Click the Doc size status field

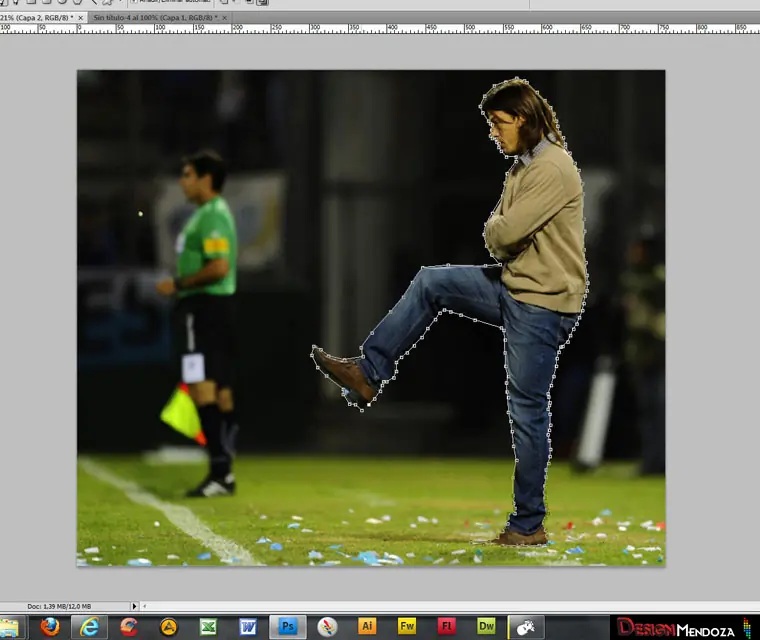point(60,606)
